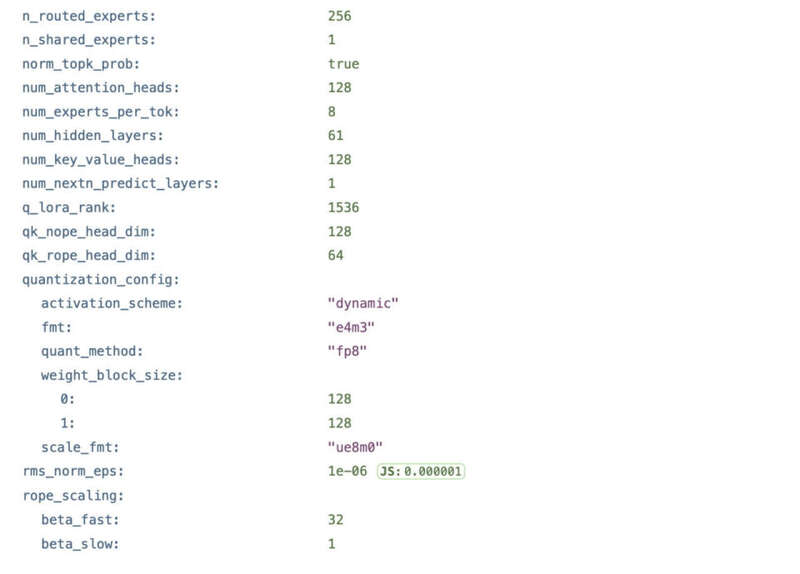This screenshot has height=574, width=800.
Task: Click the 1e-06 rms_norm_eps value
Action: 347,472
